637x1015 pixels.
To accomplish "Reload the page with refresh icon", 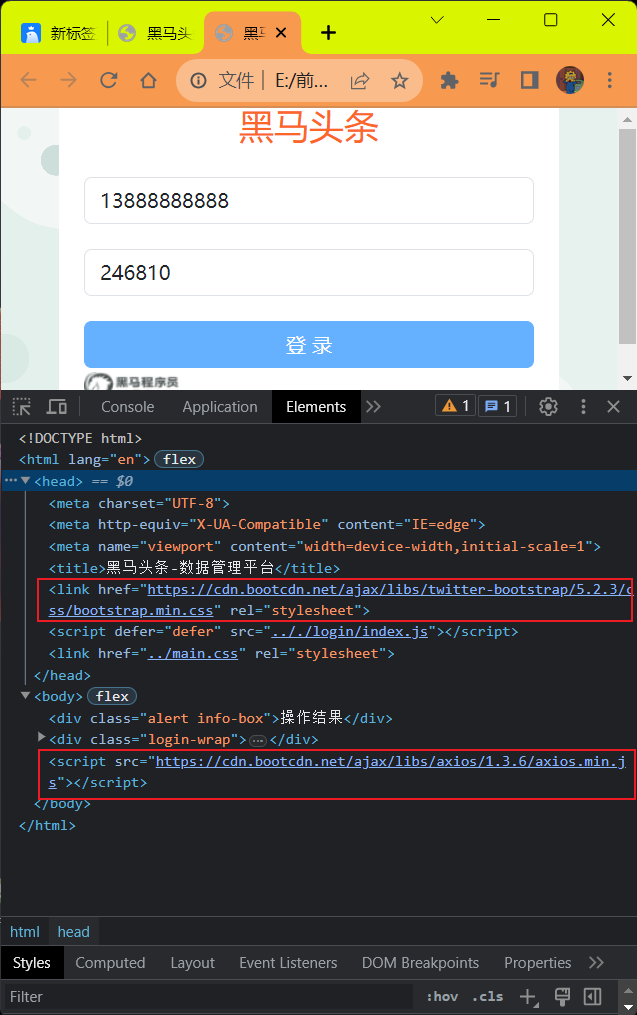I will point(109,80).
